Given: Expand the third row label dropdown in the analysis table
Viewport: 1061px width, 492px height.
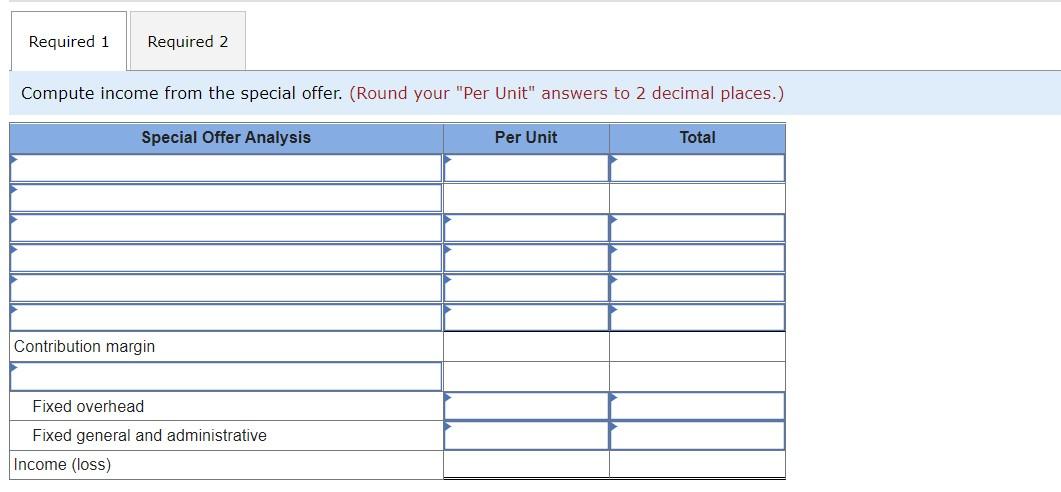Looking at the screenshot, I should 226,227.
